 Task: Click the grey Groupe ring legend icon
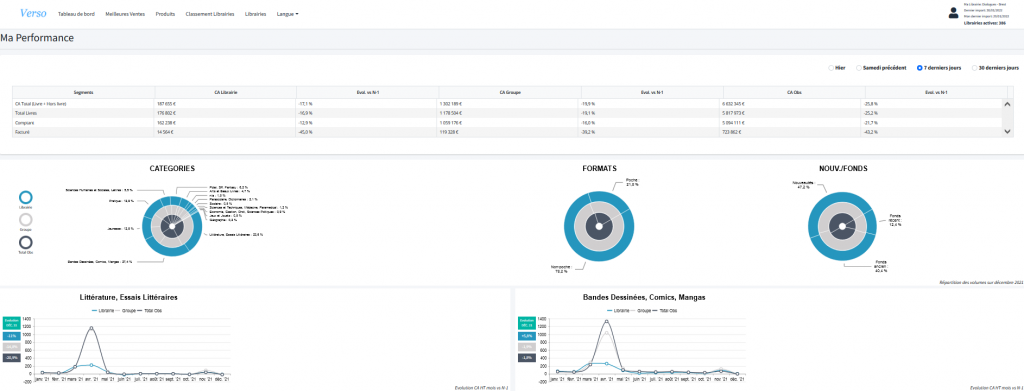click(25, 220)
